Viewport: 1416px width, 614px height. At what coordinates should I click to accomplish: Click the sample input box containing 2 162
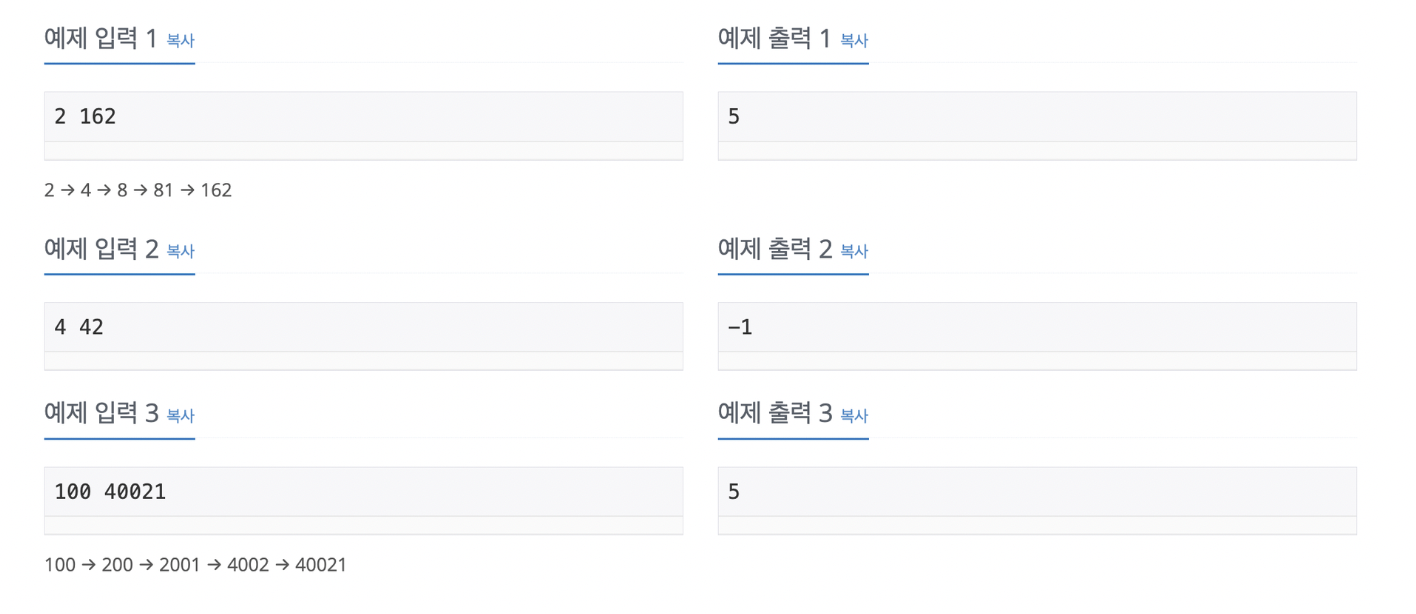click(364, 117)
